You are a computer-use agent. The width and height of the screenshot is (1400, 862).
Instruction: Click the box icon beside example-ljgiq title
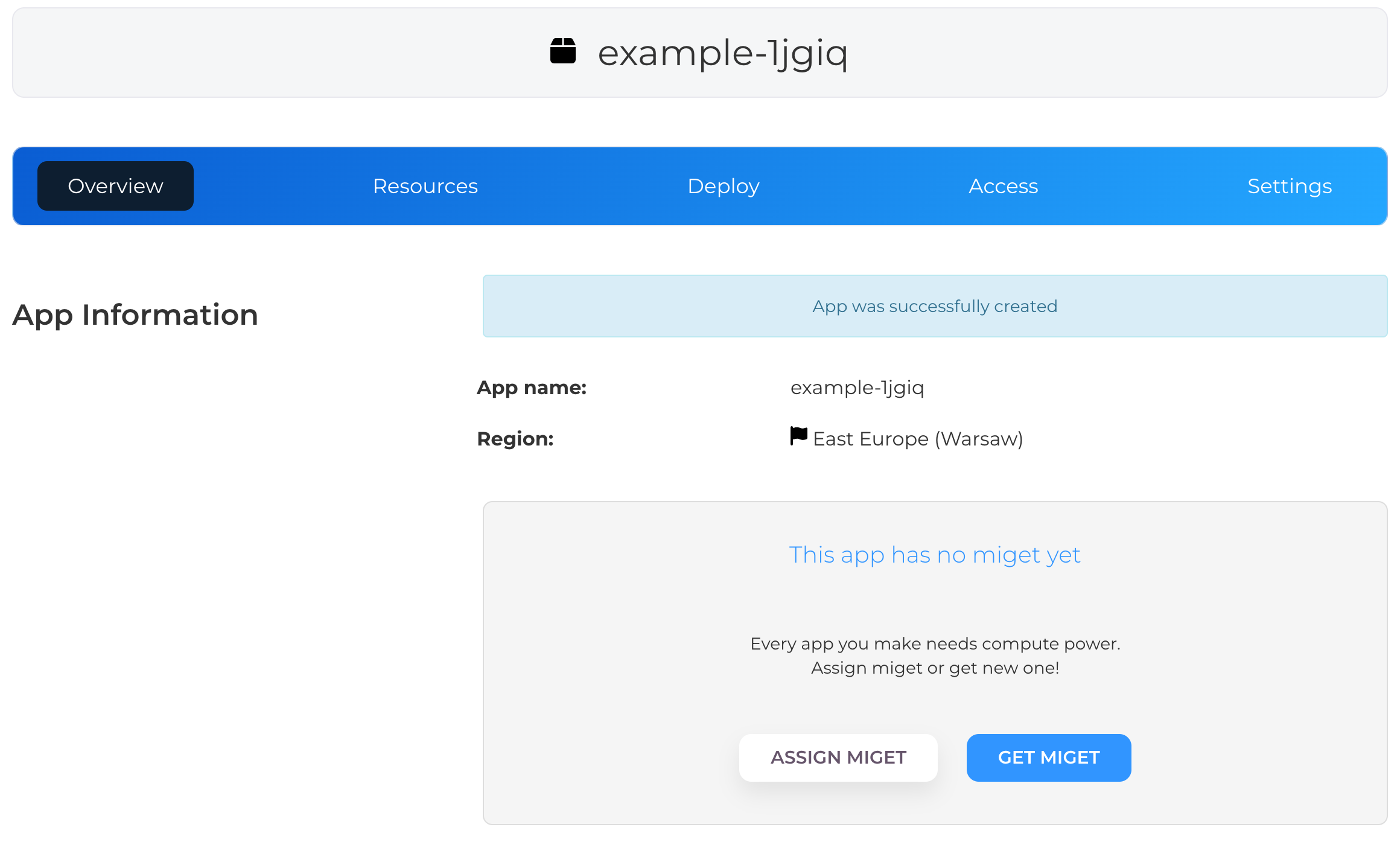click(563, 51)
